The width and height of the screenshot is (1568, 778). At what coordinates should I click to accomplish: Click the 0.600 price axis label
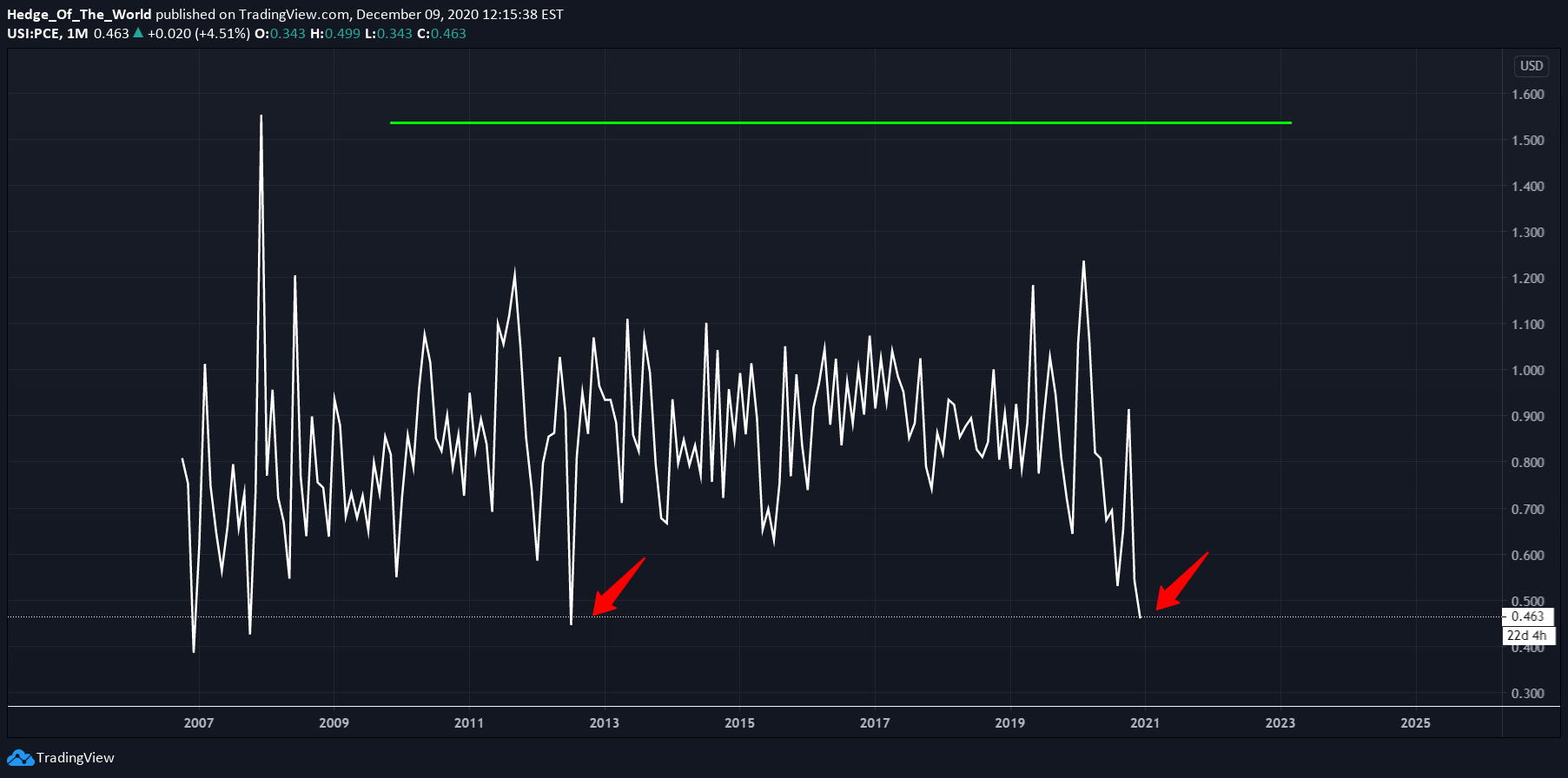[x=1528, y=555]
